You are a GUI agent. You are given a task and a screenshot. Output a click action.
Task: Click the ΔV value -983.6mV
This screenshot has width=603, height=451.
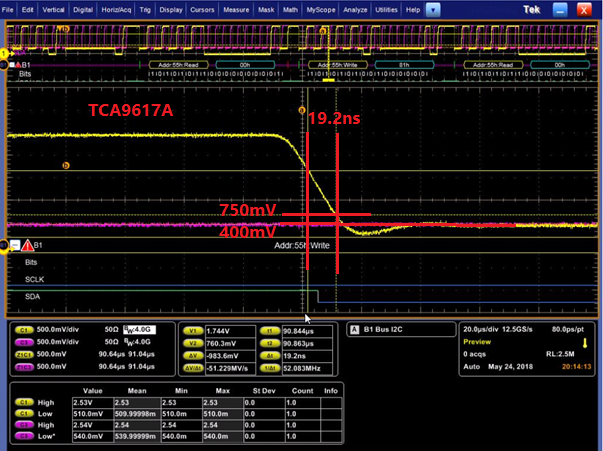pyautogui.click(x=230, y=356)
